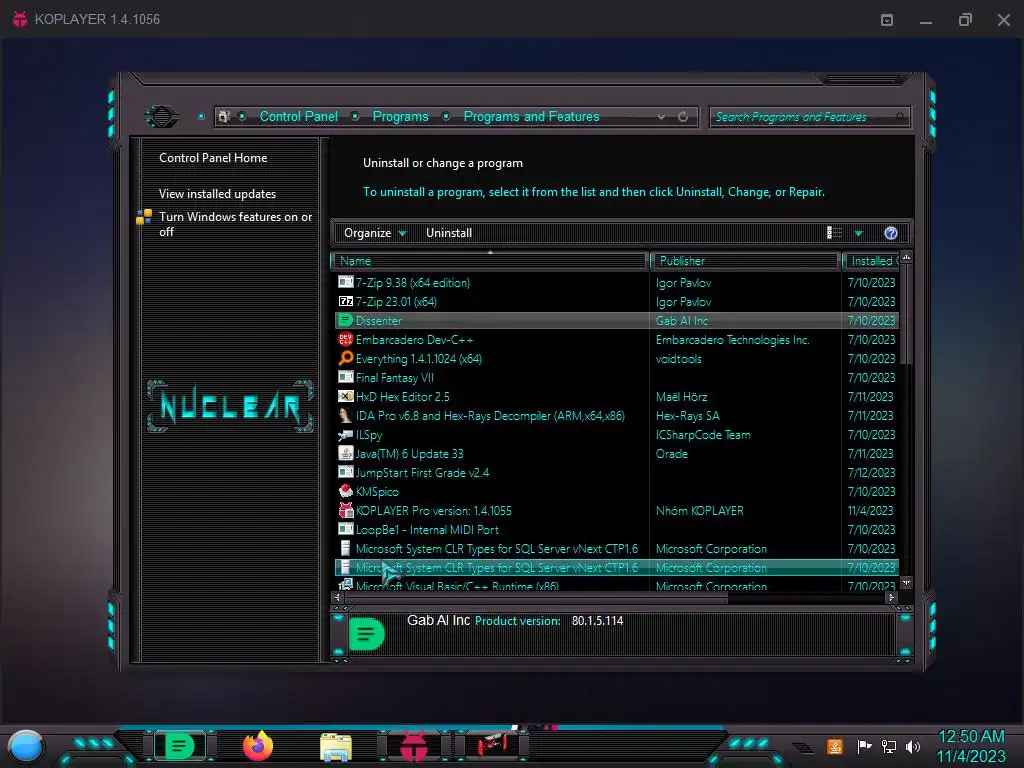1024x768 pixels.
Task: Click the large Dissenter icon in details pane
Action: pyautogui.click(x=366, y=633)
